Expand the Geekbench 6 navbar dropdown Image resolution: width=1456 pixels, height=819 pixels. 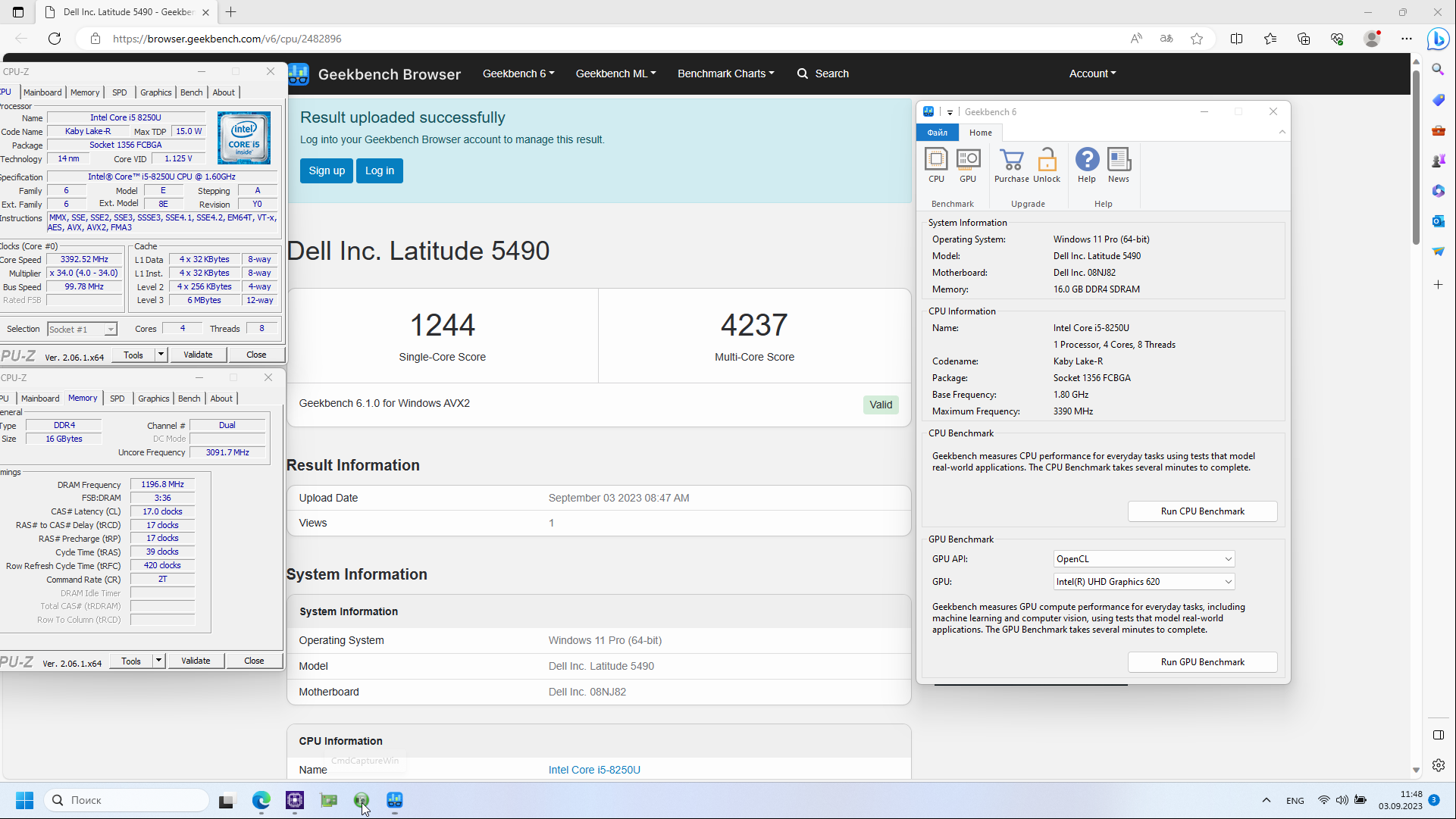coord(518,73)
